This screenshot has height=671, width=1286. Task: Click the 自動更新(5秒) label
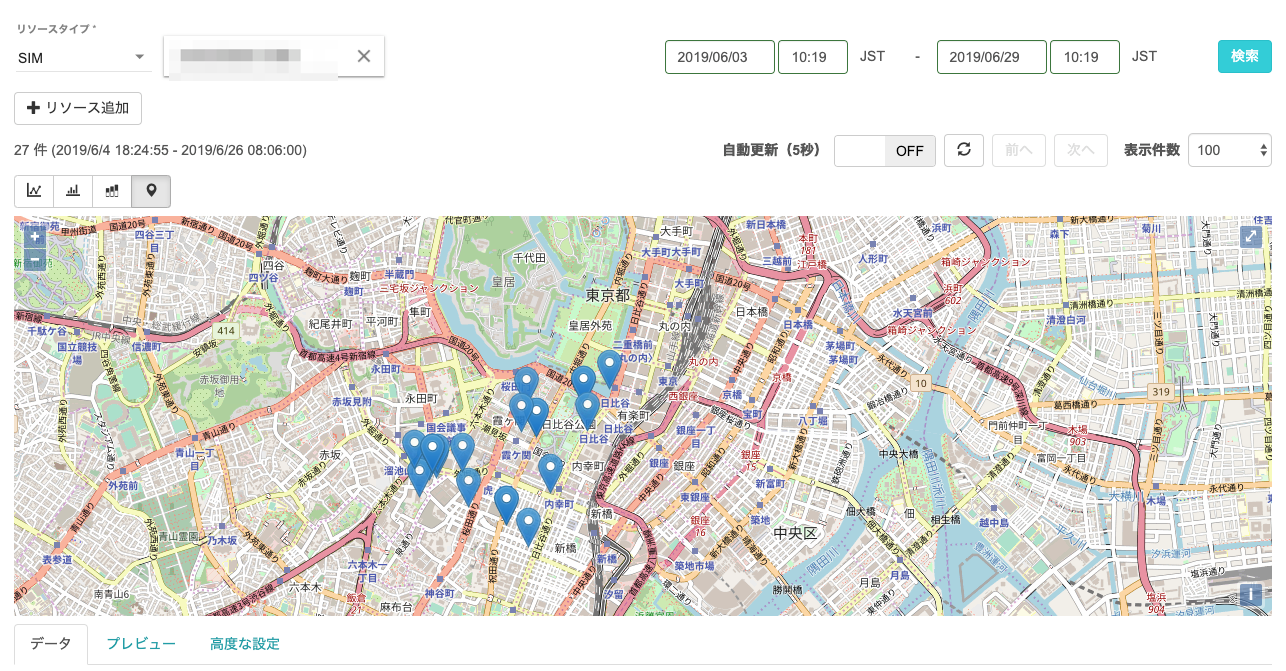(771, 150)
